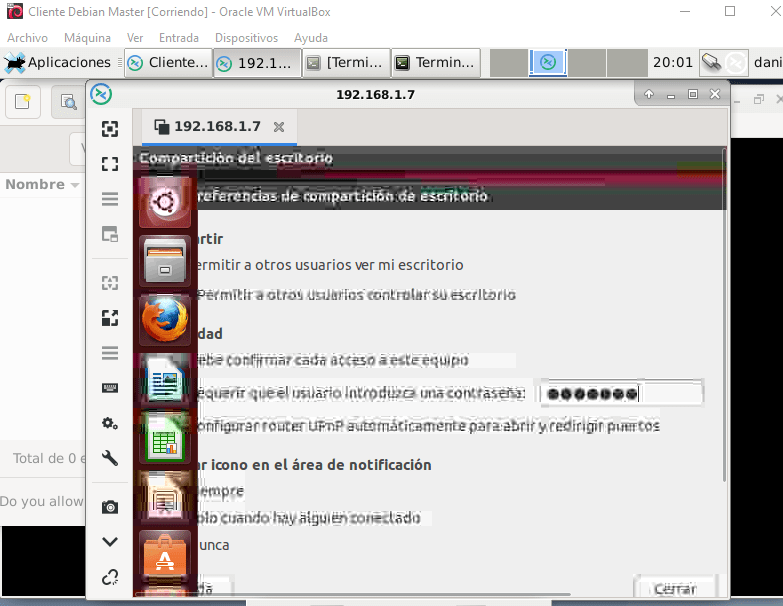Click the grab keyboard icon in Remmina sidebar
Viewport: 783px width, 606px height.
[x=110, y=387]
